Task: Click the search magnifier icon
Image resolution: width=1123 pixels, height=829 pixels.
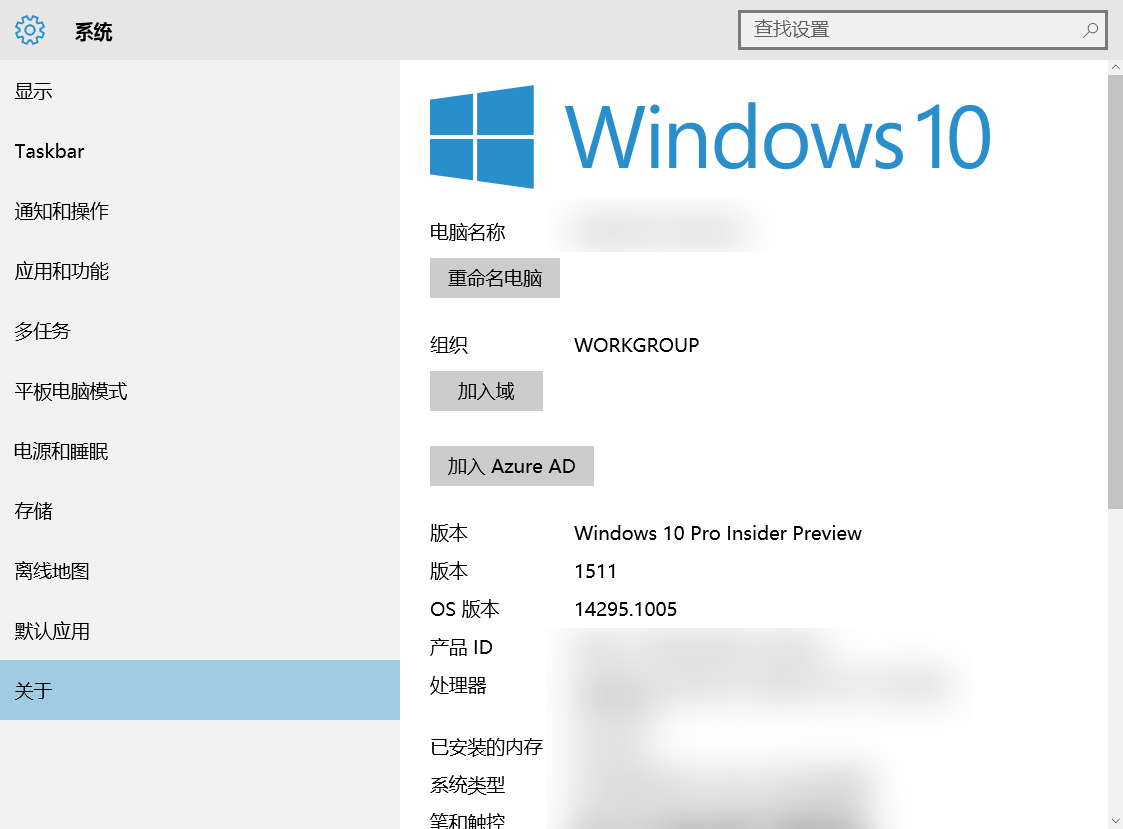Action: 1090,30
